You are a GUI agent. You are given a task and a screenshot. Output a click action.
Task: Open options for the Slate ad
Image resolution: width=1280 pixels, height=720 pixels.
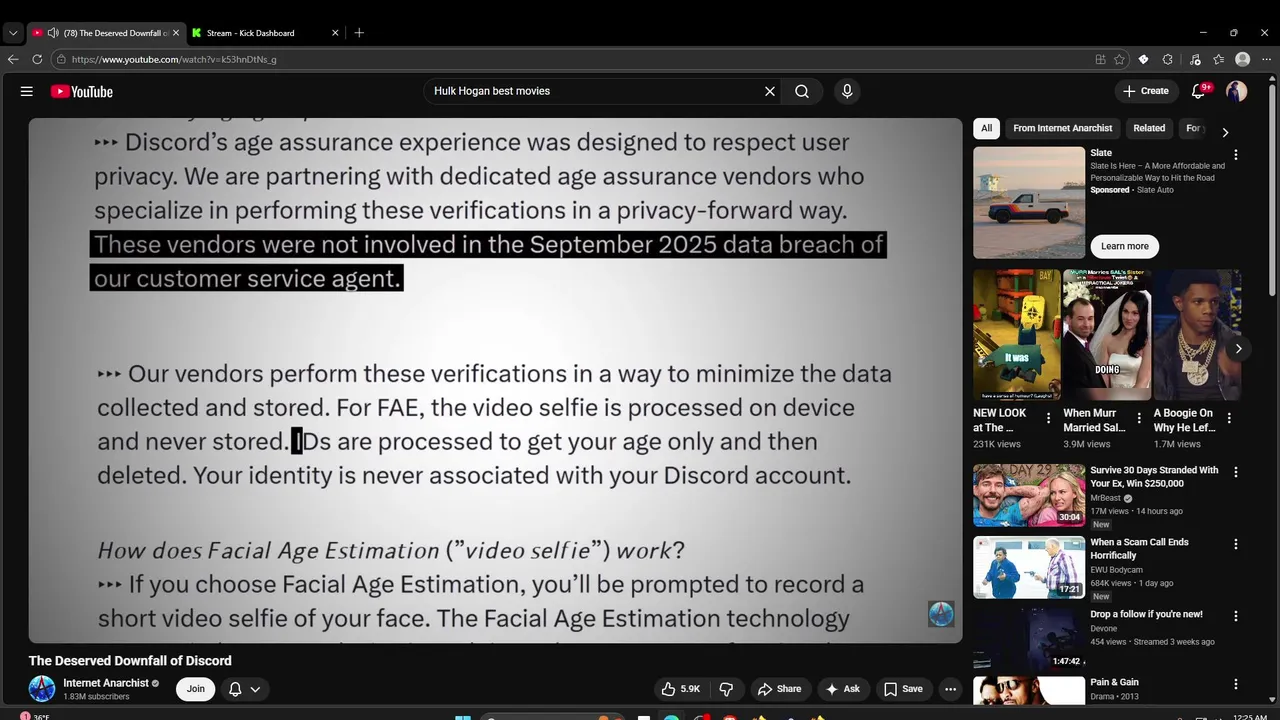1236,155
